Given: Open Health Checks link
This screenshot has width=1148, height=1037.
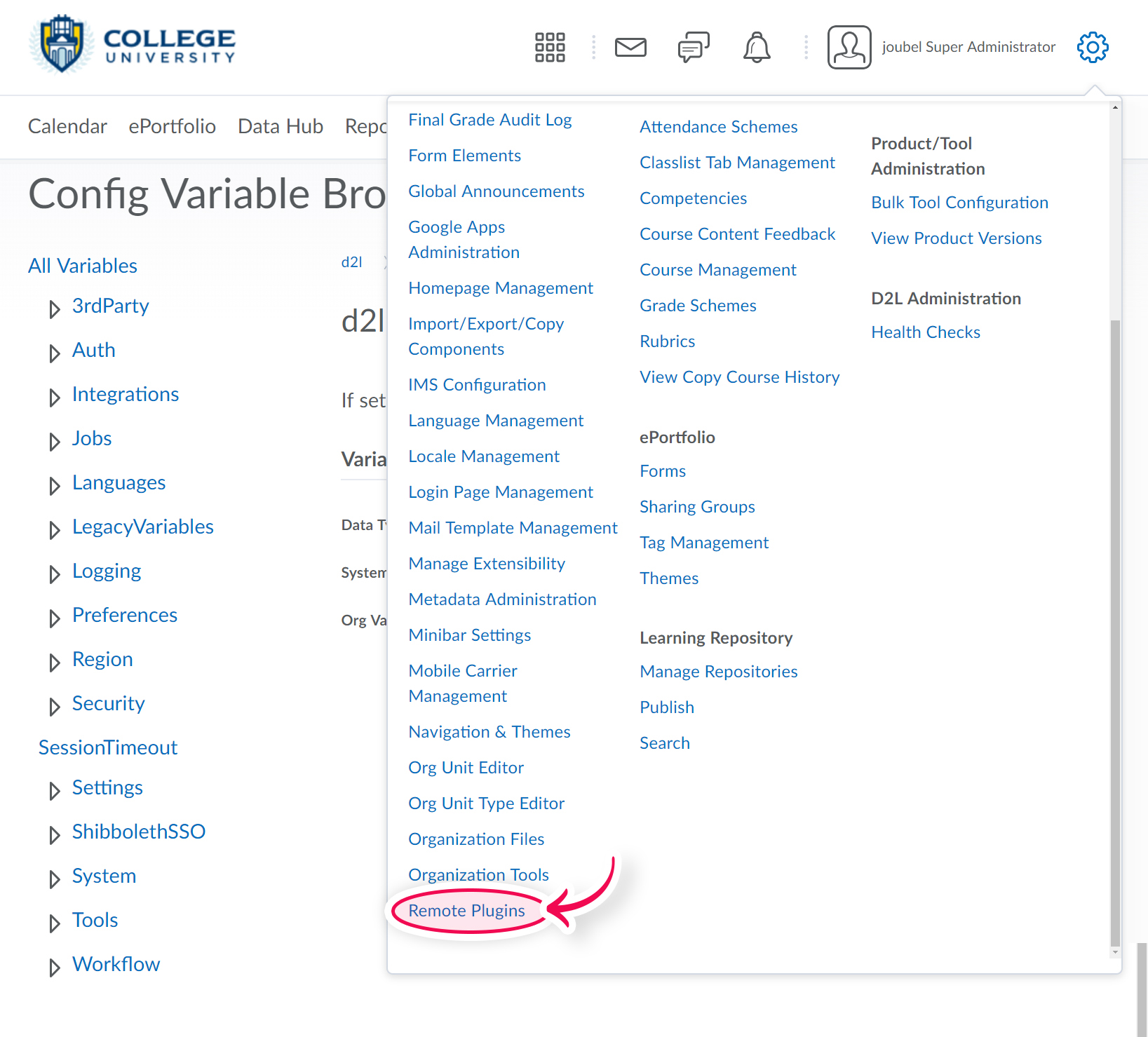Looking at the screenshot, I should [926, 332].
